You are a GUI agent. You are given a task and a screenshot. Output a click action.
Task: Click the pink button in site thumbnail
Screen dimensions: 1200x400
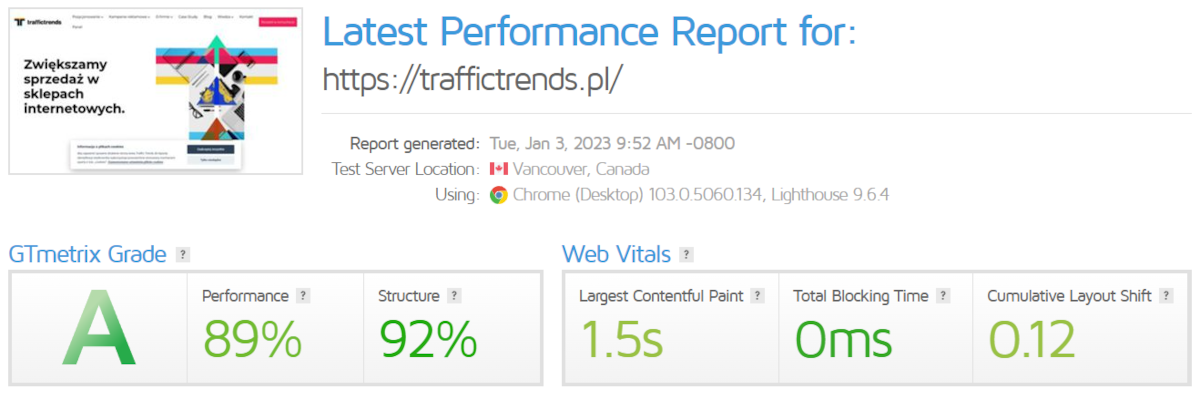tap(277, 20)
